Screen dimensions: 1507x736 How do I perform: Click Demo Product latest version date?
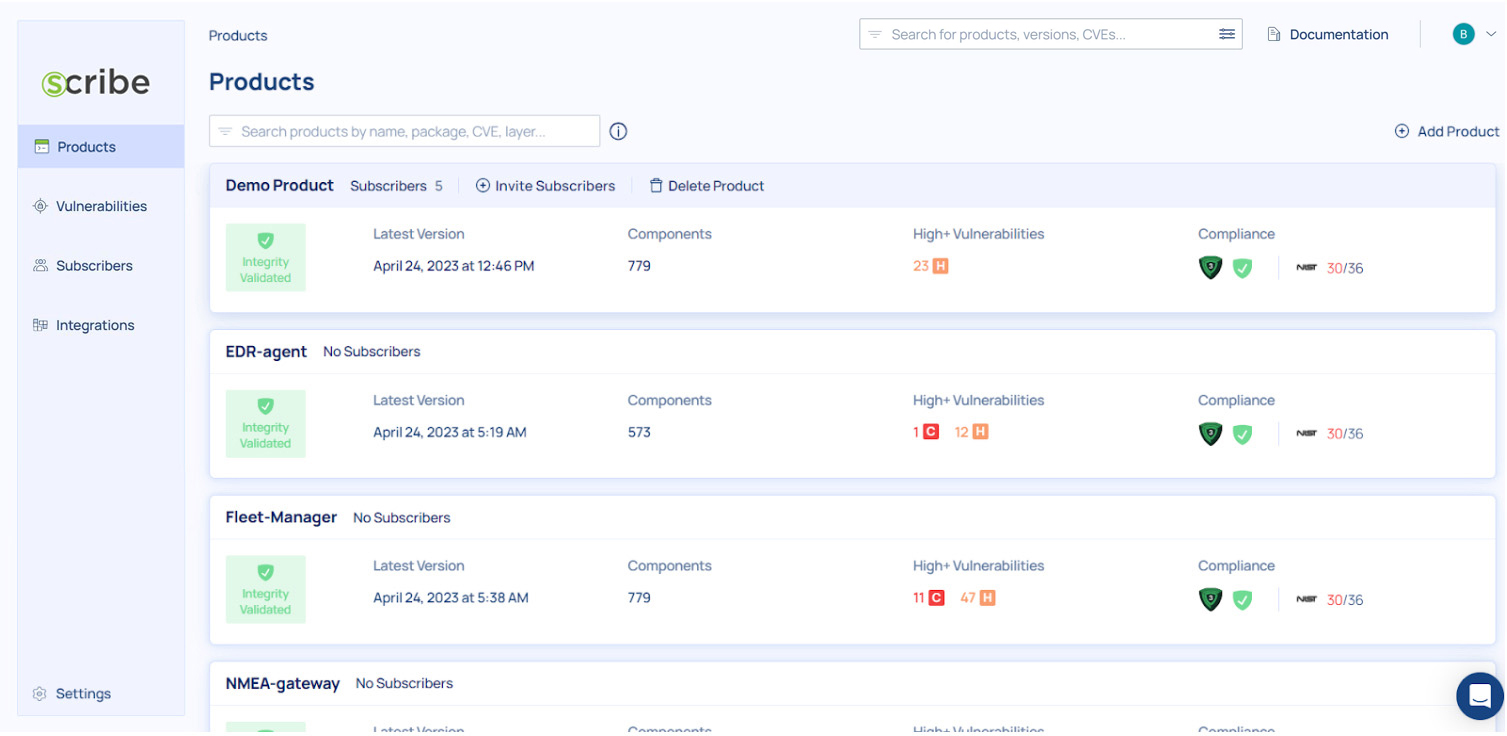click(454, 266)
